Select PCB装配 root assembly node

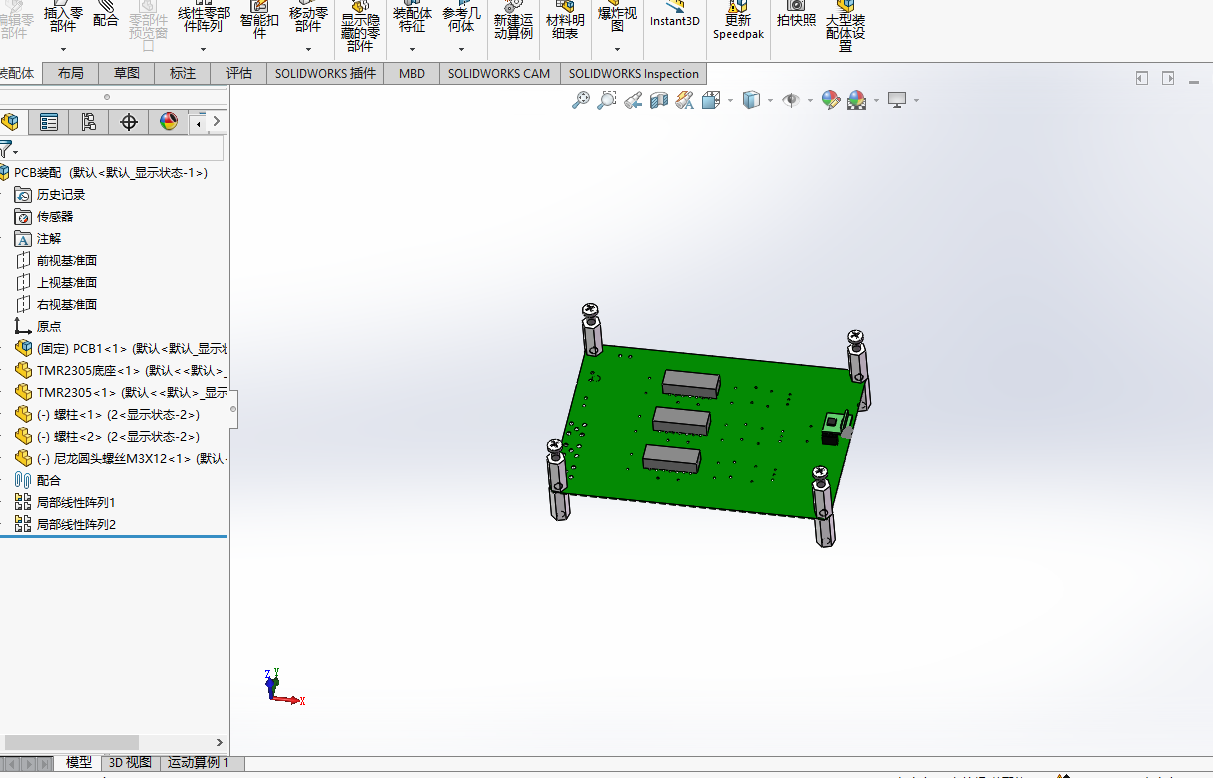click(110, 173)
